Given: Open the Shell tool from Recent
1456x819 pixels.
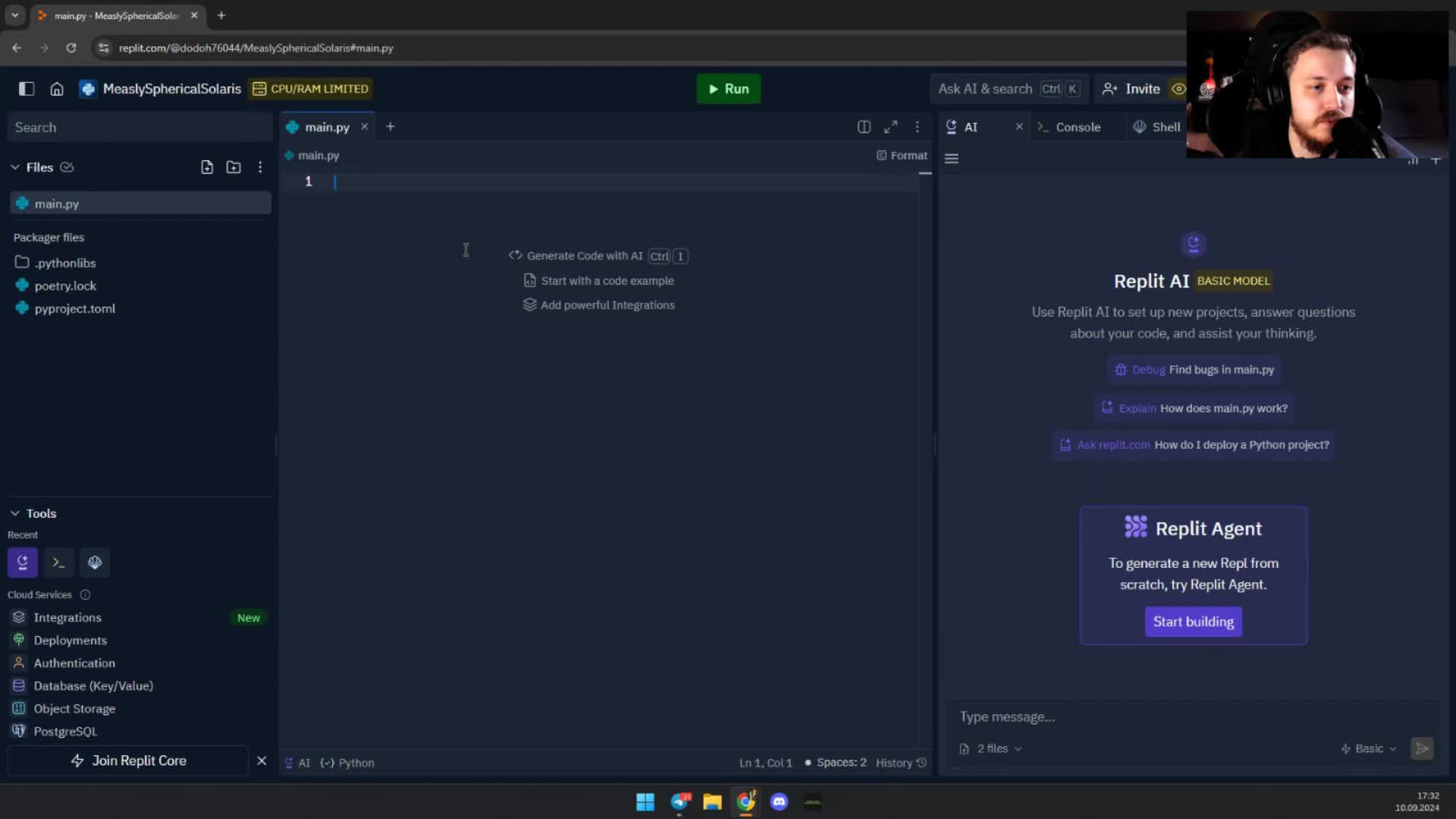Looking at the screenshot, I should click(95, 563).
